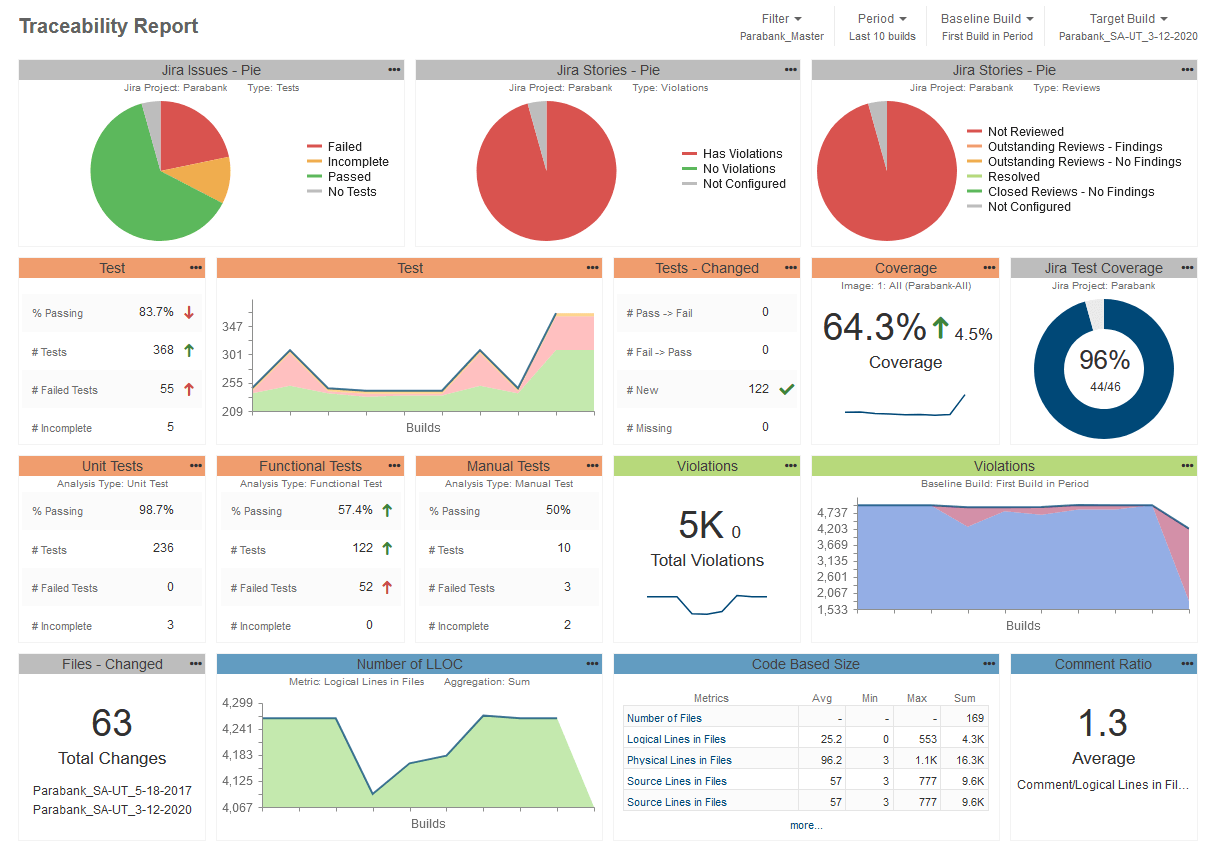Click the Incomplete legend swatch
Screen dimensions: 1228x847
(x=314, y=162)
